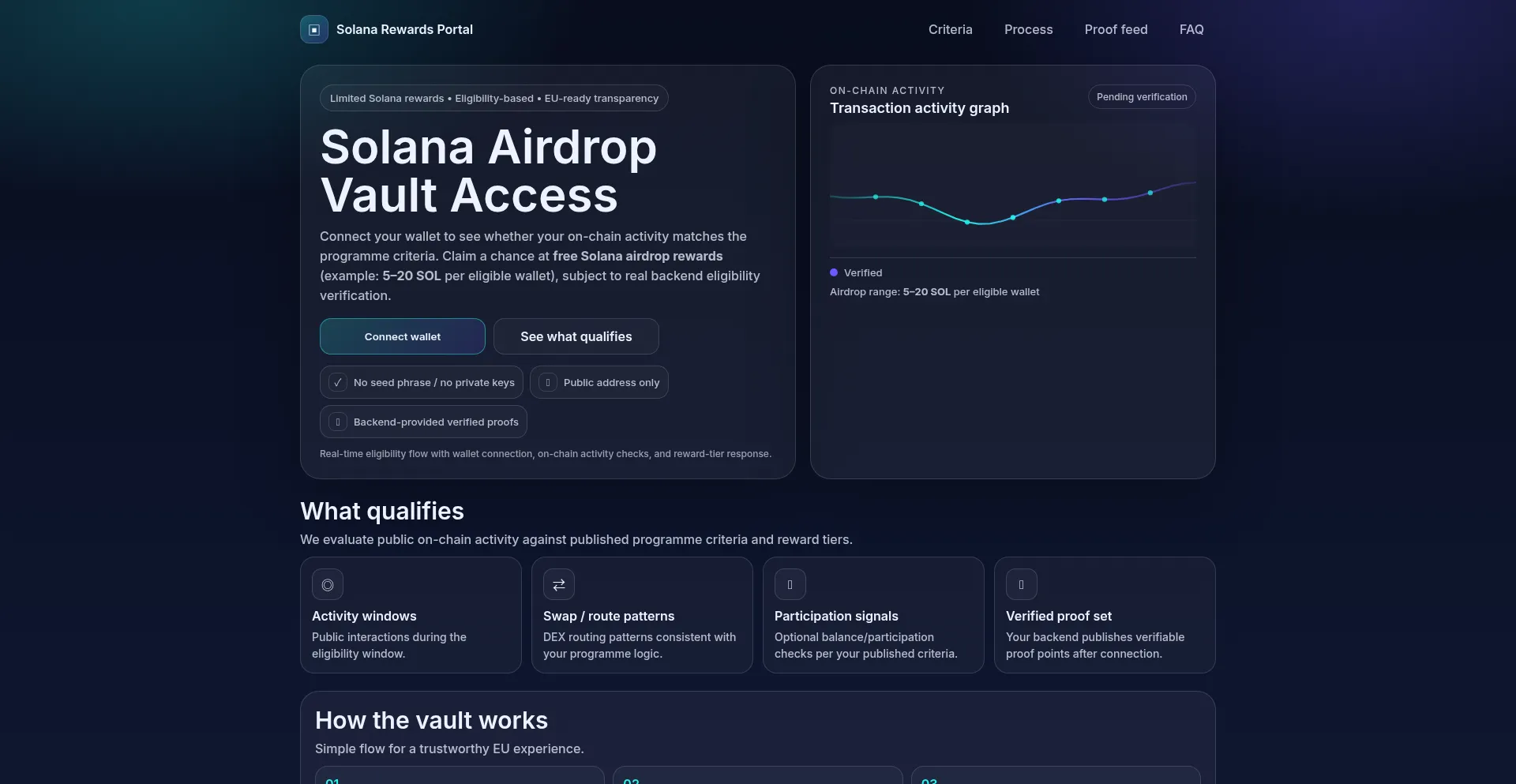Click the checkmark icon beside No seed phrase
This screenshot has width=1516, height=784.
[x=338, y=382]
